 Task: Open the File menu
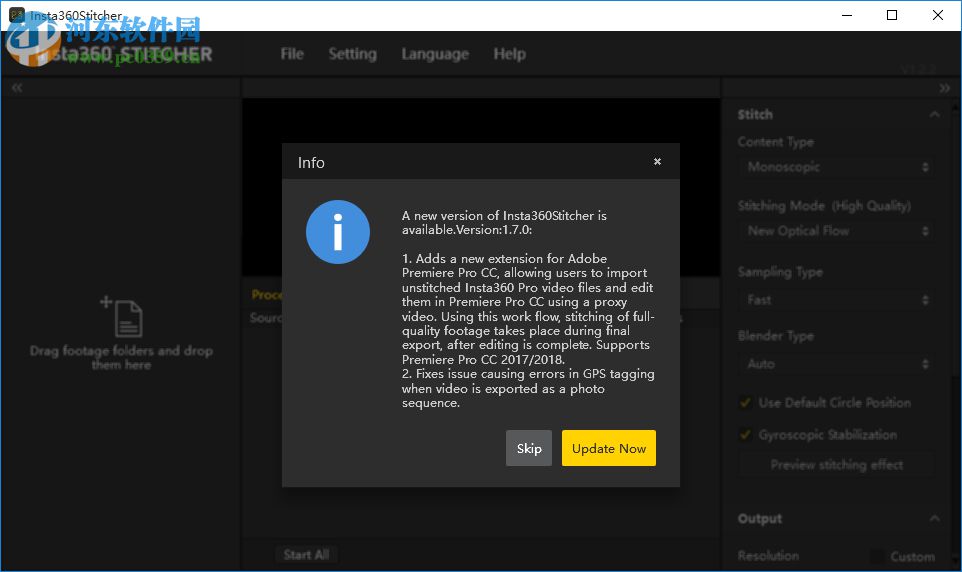(x=292, y=54)
